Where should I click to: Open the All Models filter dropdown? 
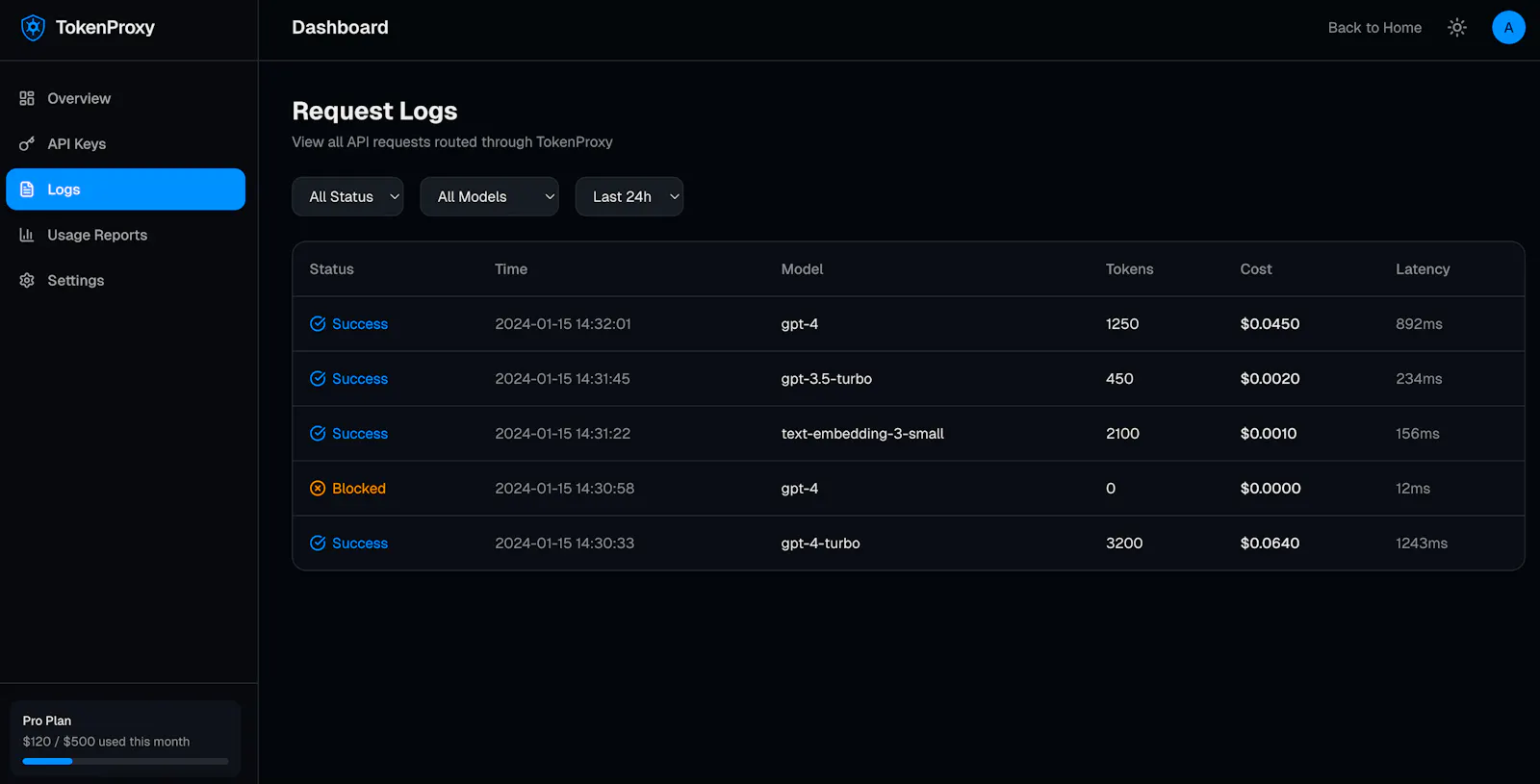(x=489, y=196)
